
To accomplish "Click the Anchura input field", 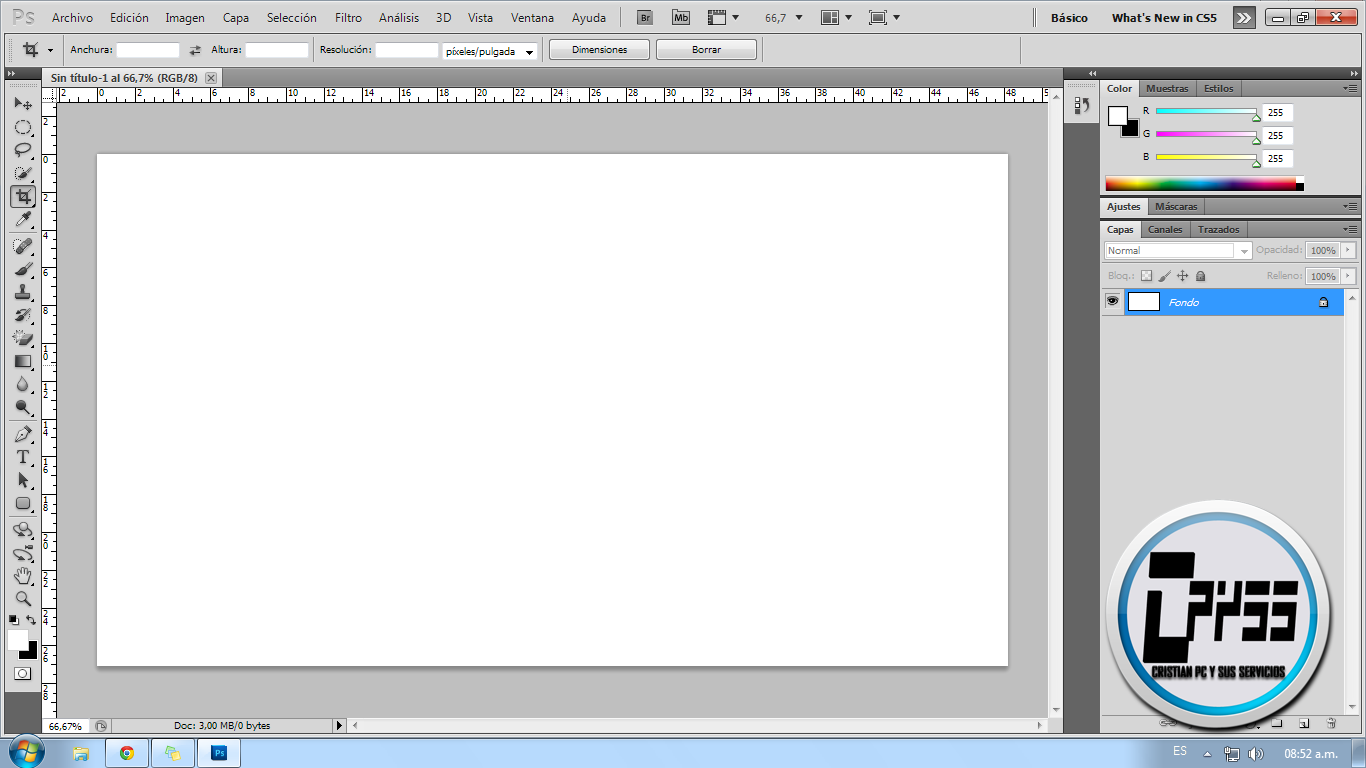I will (148, 50).
